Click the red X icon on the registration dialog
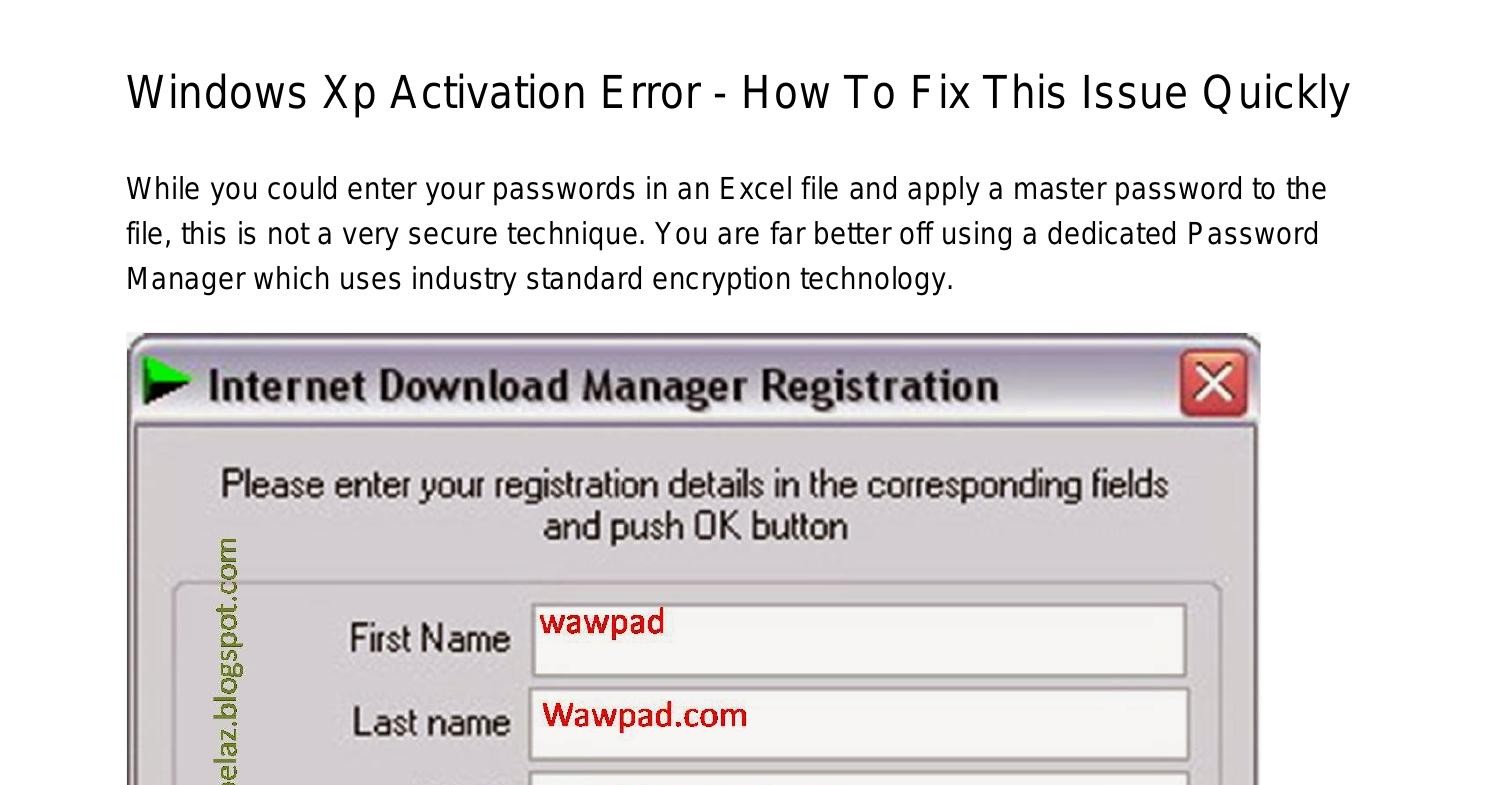The height and width of the screenshot is (785, 1500). point(1213,382)
